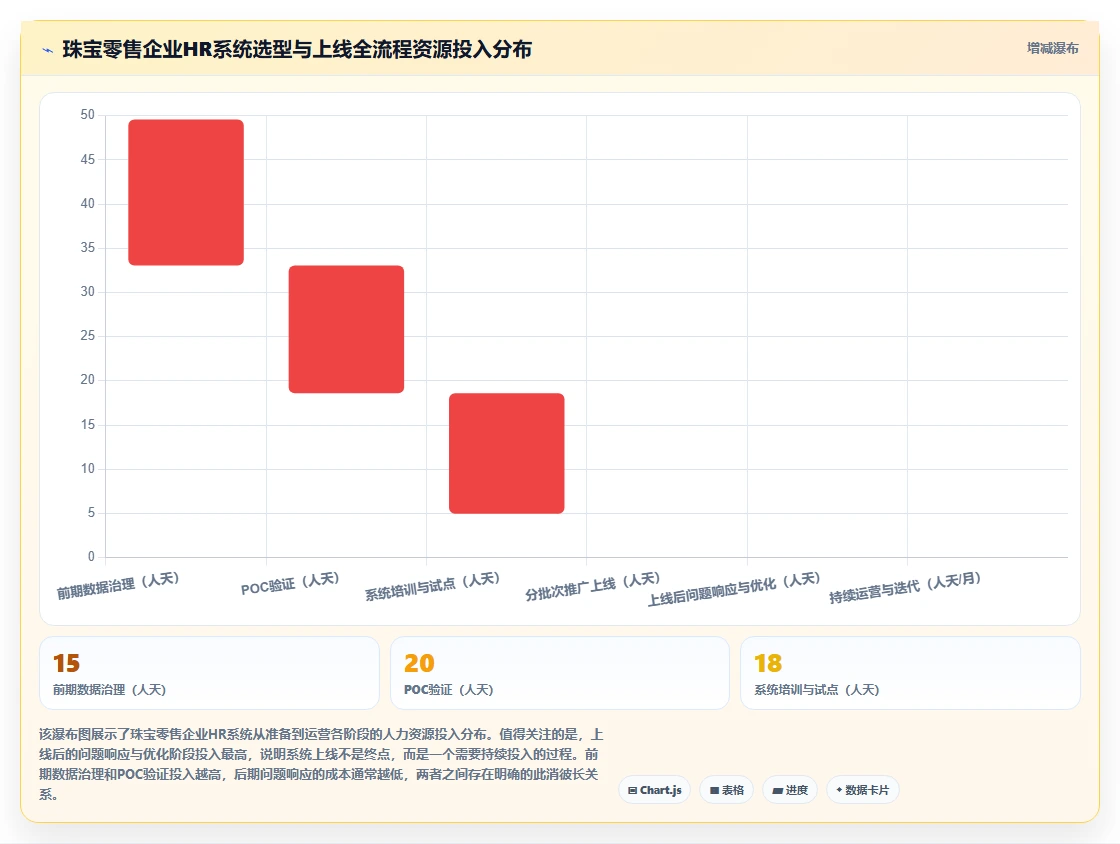Screen dimensions: 1120x844
Task: Select the Chart.js tag
Action: pos(654,790)
